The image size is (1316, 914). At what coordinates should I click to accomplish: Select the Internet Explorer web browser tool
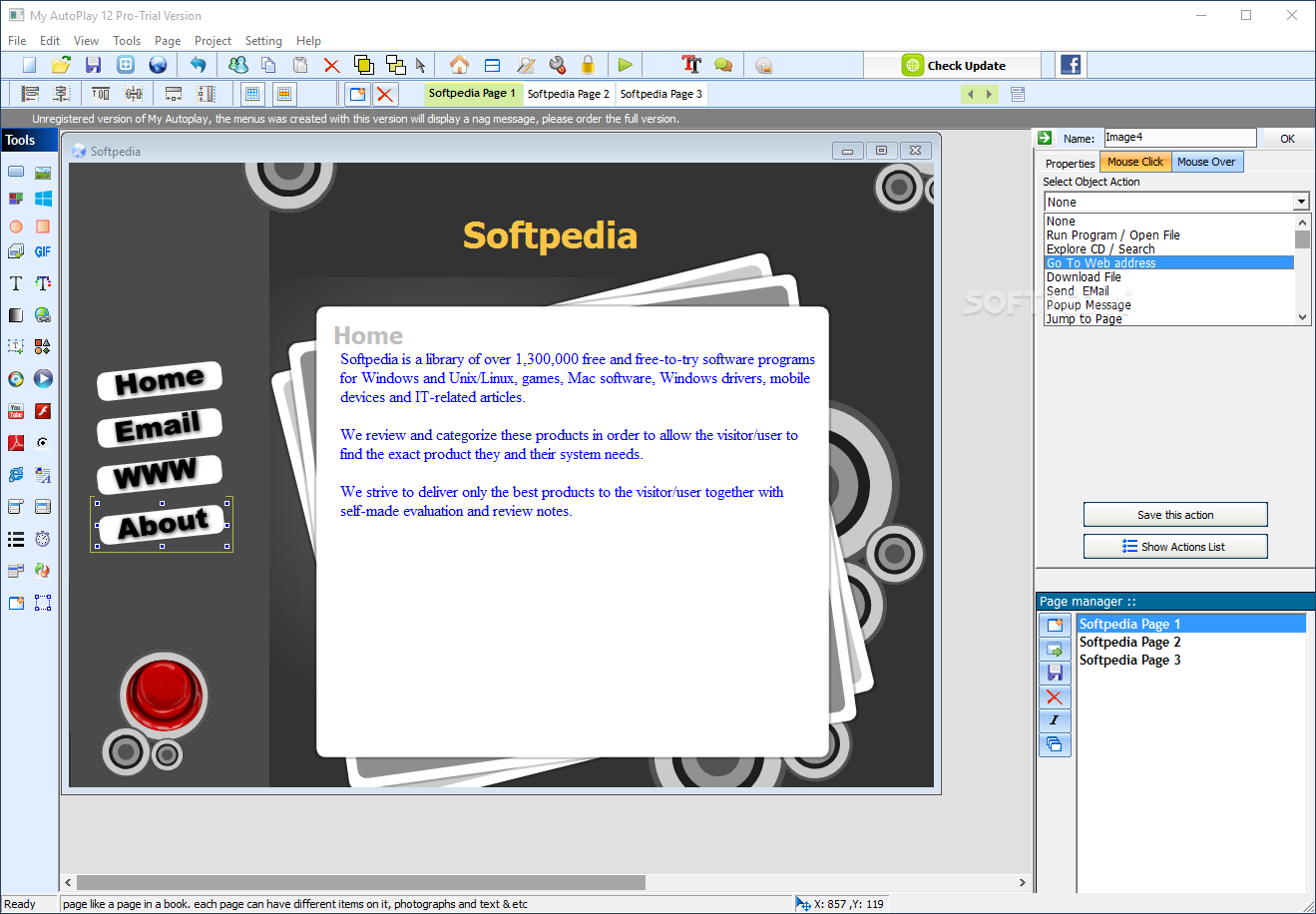[16, 475]
